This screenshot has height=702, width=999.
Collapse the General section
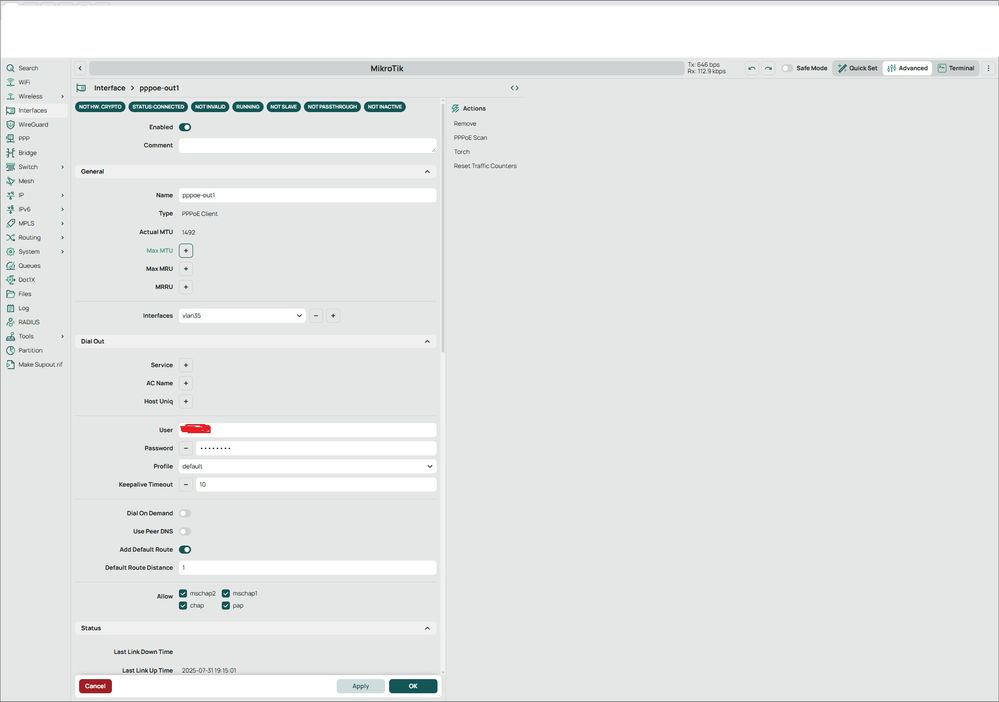(428, 171)
